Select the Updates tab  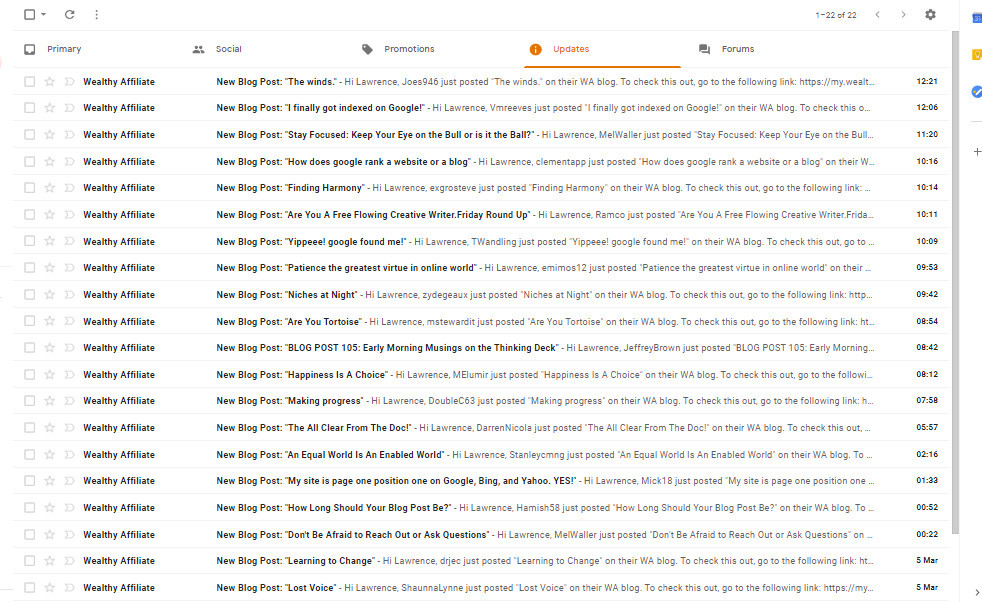click(601, 49)
